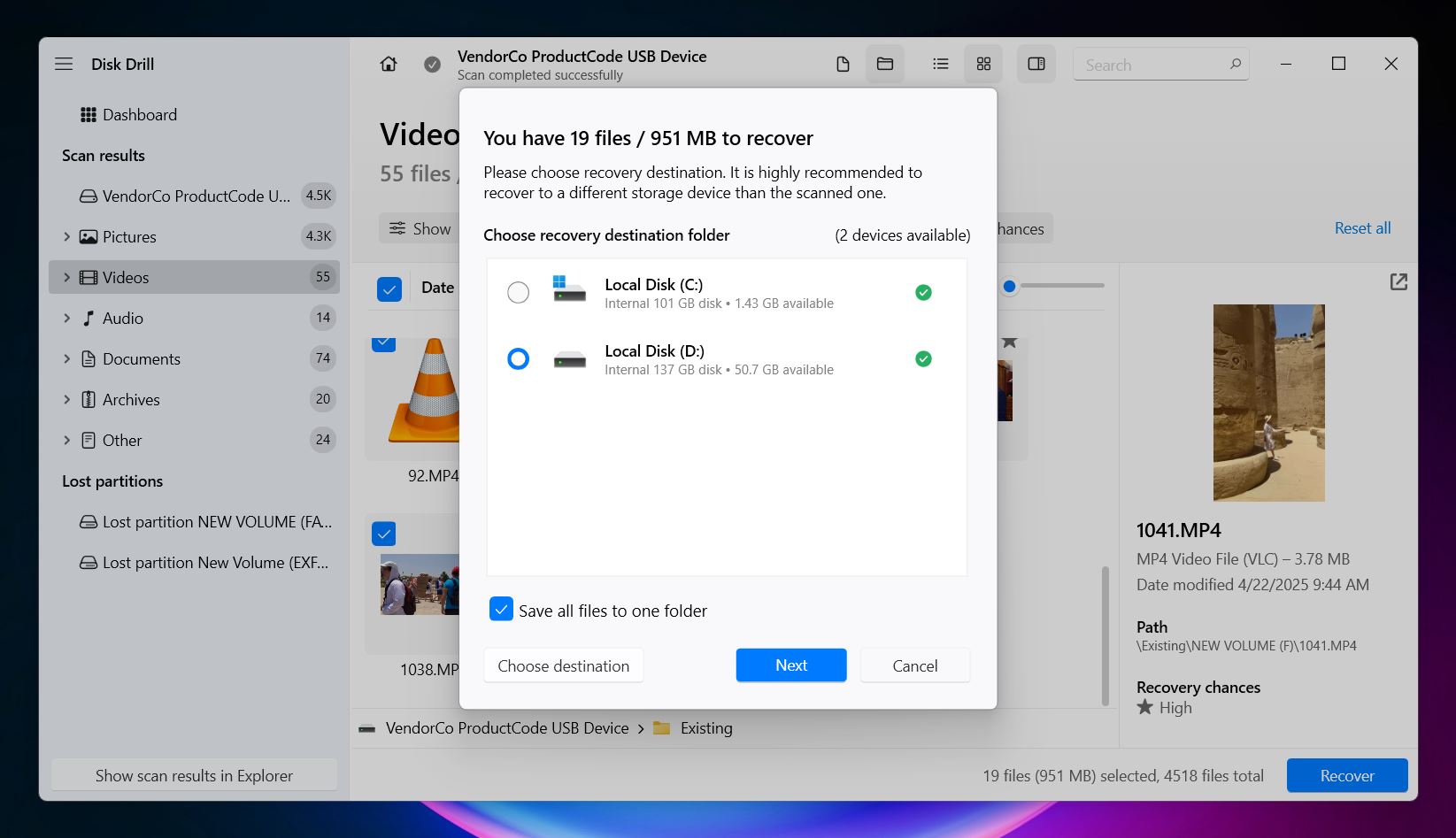Viewport: 1456px width, 838px height.
Task: Expand the Pictures category
Action: pos(66,236)
